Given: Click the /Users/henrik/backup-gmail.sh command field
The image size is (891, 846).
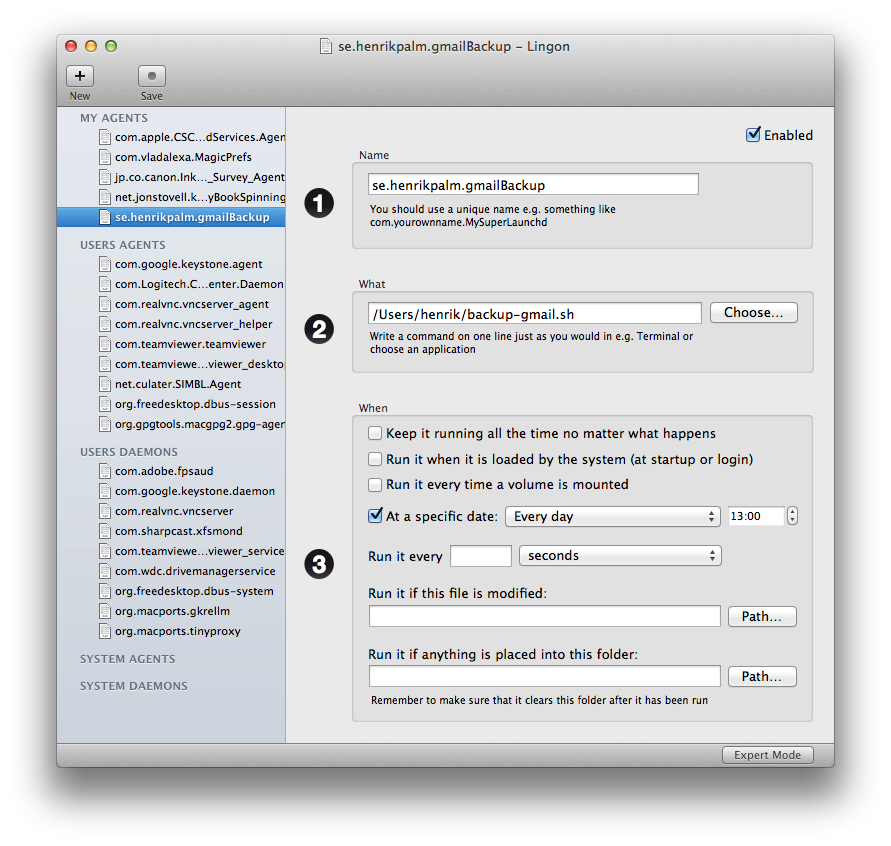Looking at the screenshot, I should (535, 314).
